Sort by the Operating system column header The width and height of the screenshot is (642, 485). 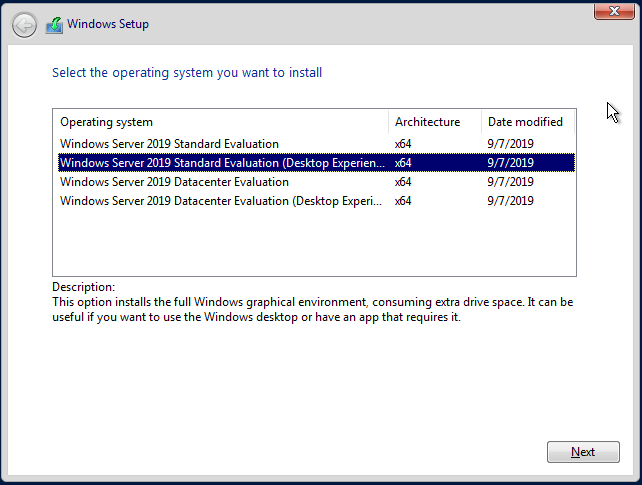221,122
